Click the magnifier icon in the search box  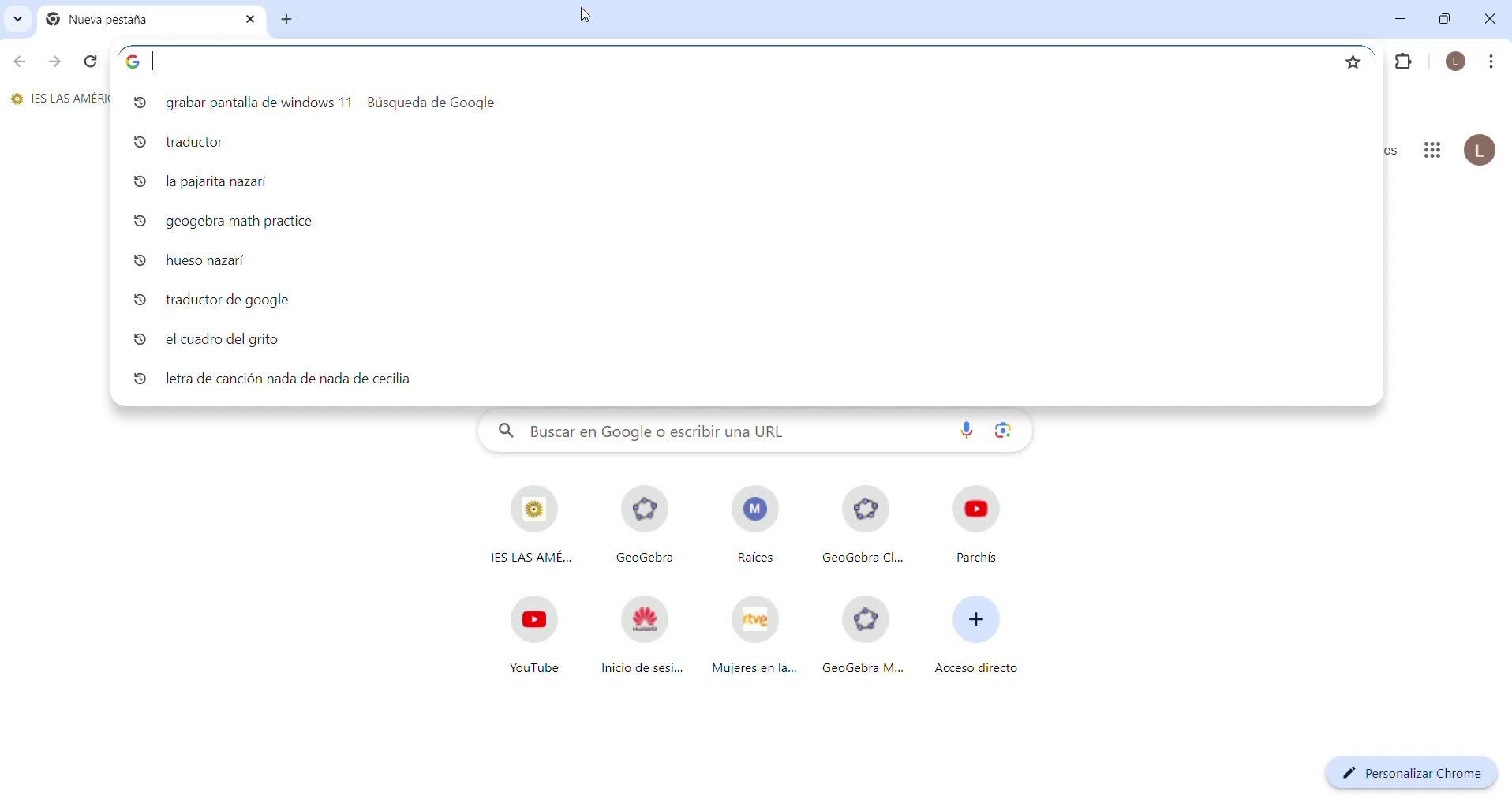point(506,431)
